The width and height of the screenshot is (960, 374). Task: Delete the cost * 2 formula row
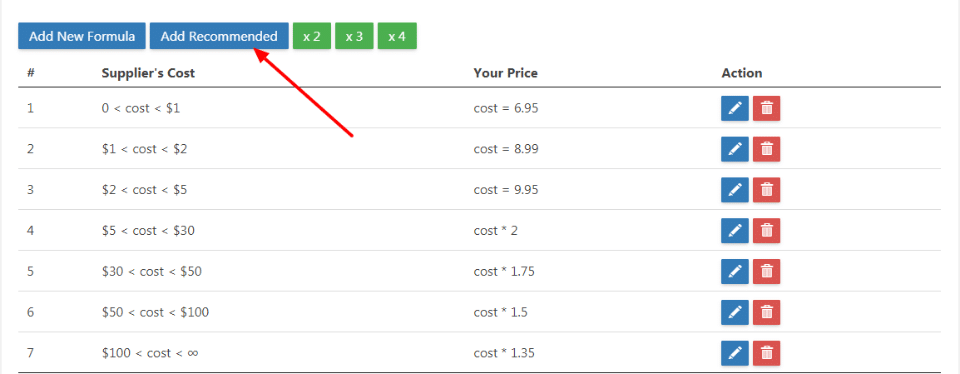pos(767,231)
